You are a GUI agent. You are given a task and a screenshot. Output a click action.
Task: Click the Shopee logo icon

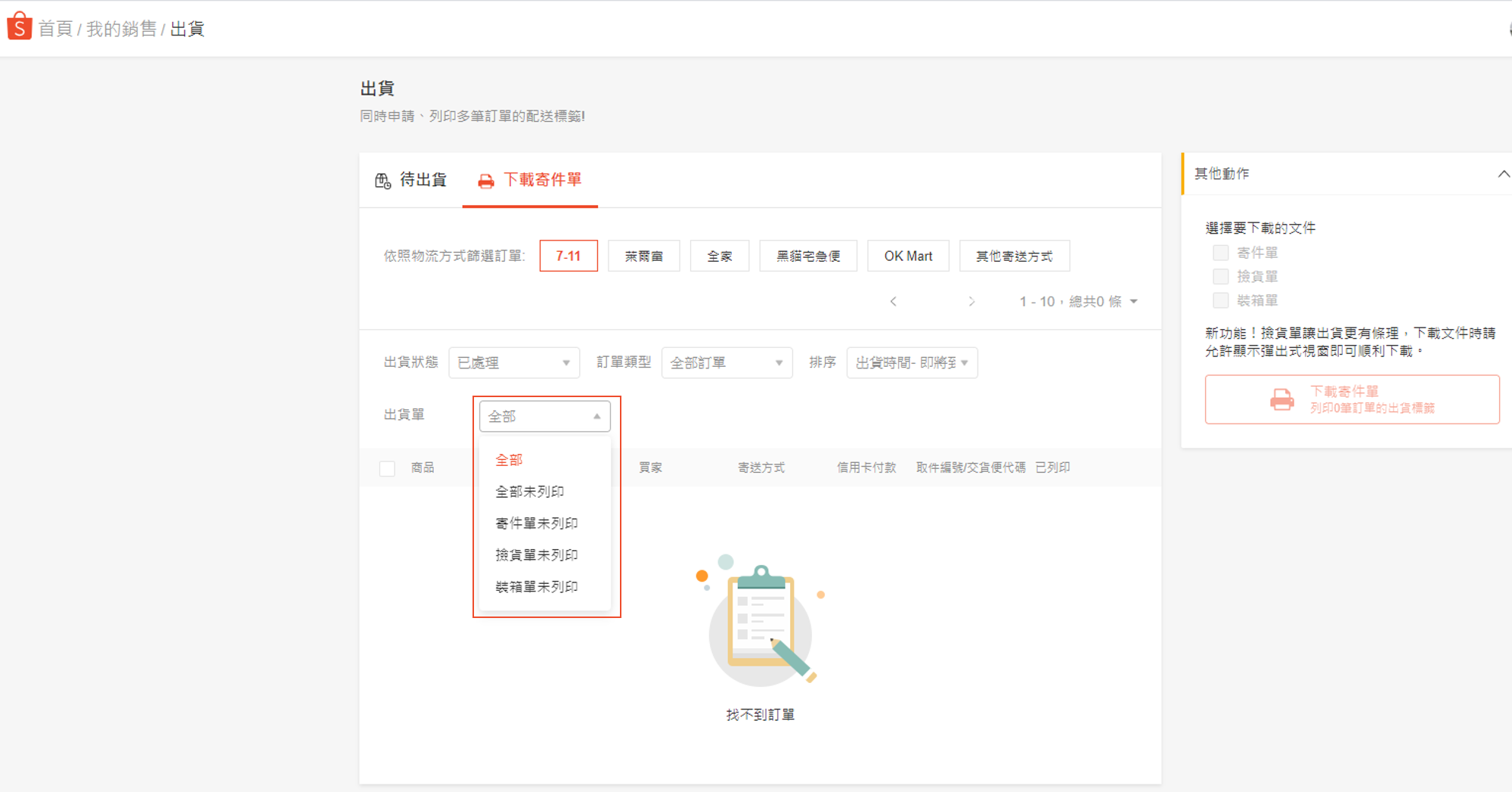(19, 26)
